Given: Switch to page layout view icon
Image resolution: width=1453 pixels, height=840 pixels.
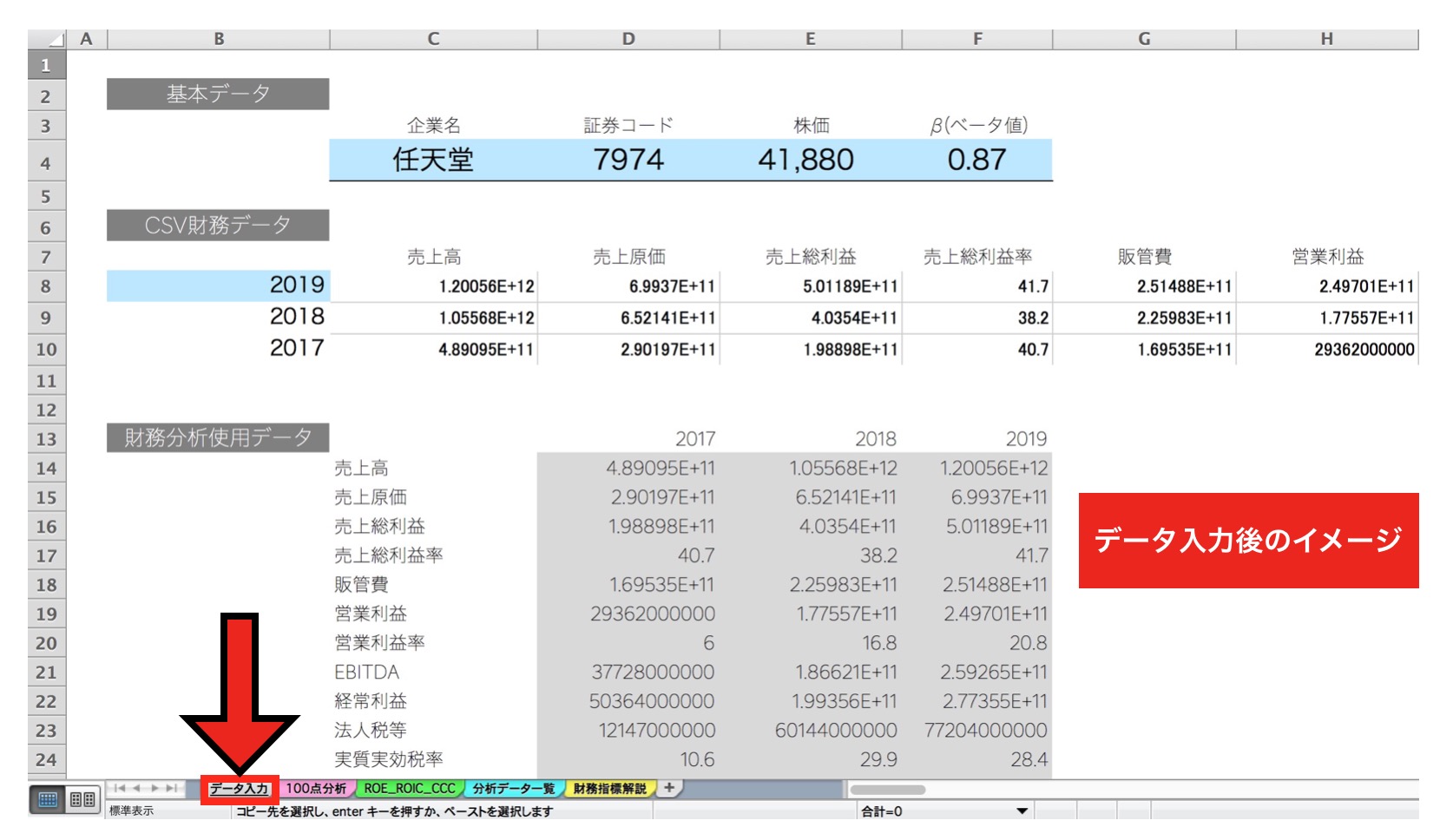Looking at the screenshot, I should 82,799.
